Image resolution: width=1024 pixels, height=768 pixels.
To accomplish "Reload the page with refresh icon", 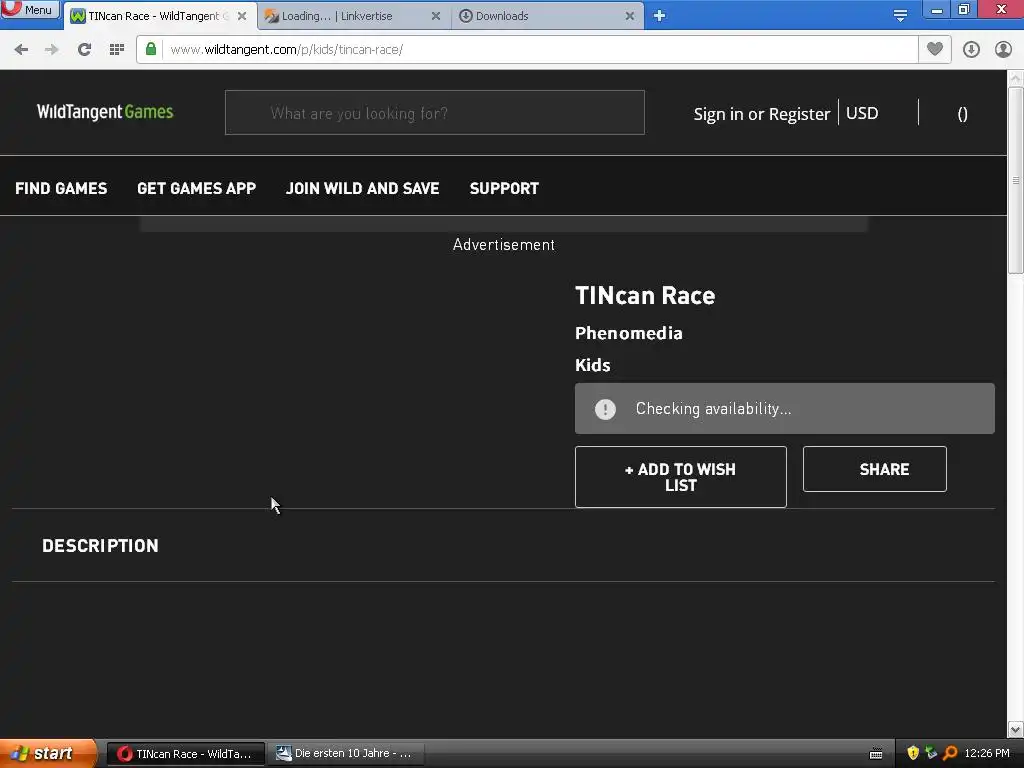I will [84, 50].
